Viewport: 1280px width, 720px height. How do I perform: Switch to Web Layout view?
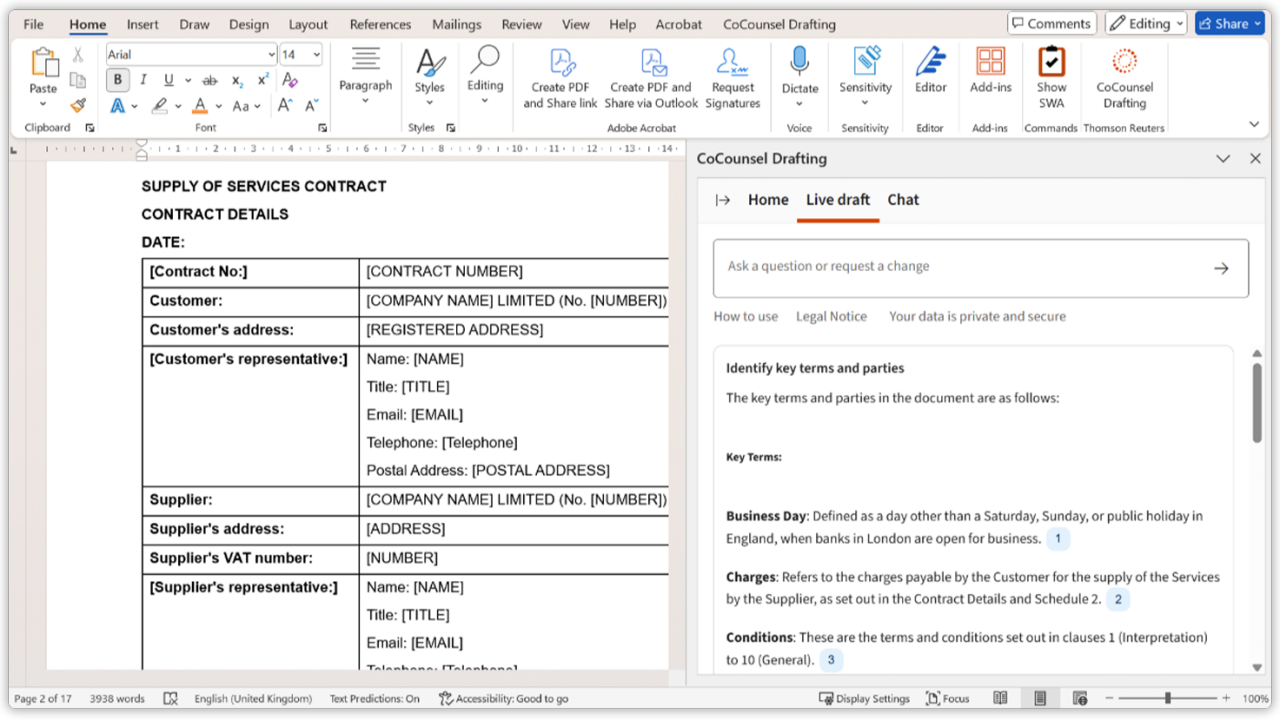(x=1080, y=698)
